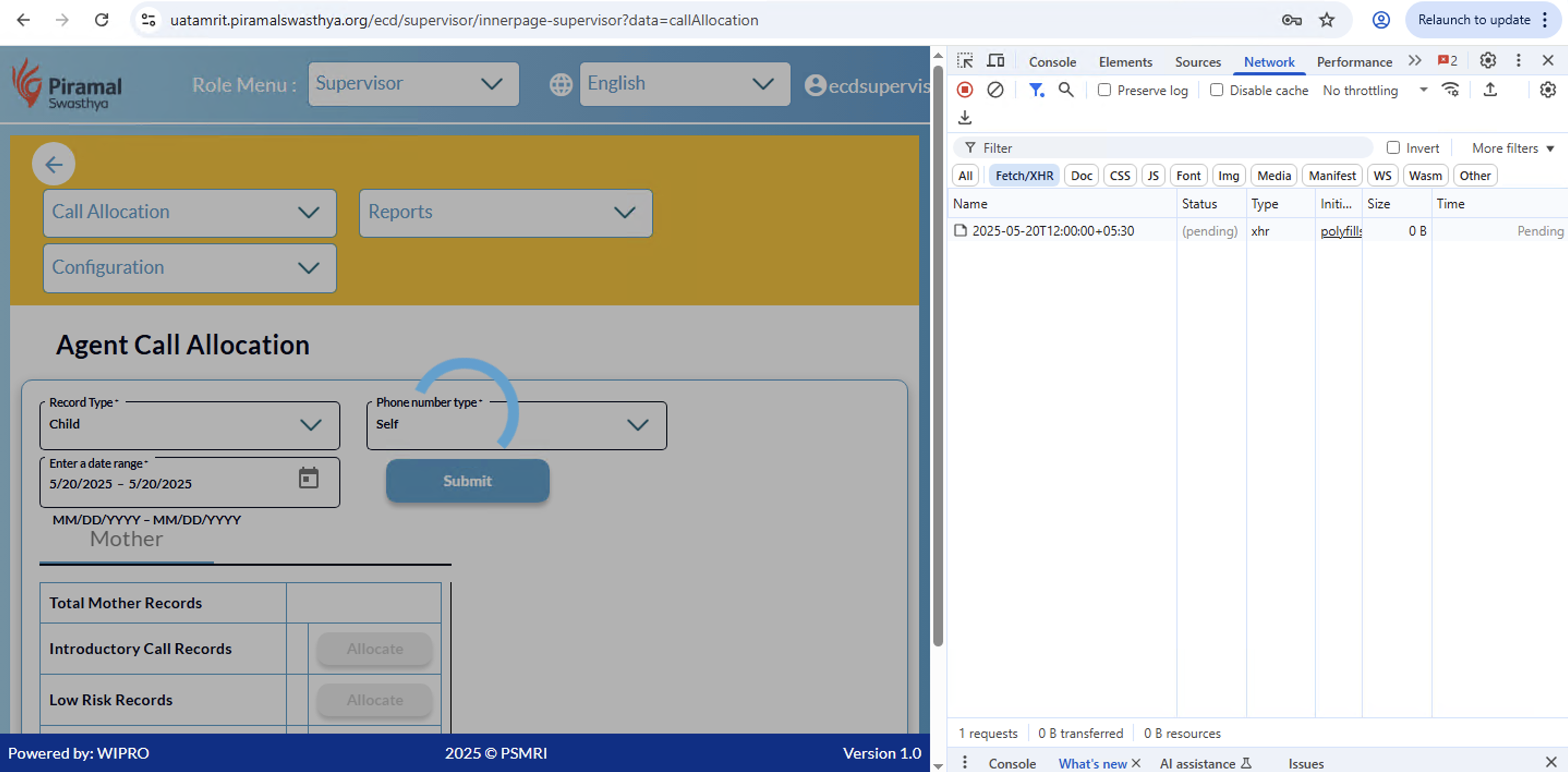
Task: Click the Submit button
Action: pos(467,481)
